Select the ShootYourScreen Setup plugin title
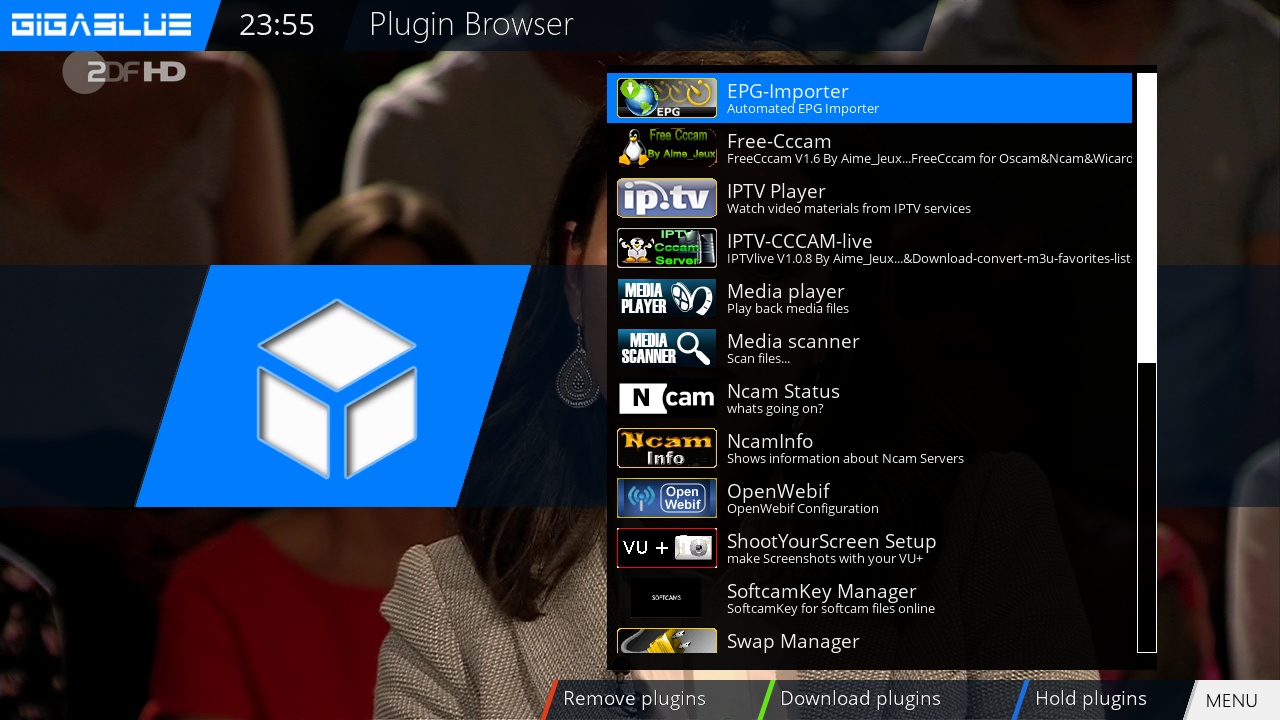 832,541
